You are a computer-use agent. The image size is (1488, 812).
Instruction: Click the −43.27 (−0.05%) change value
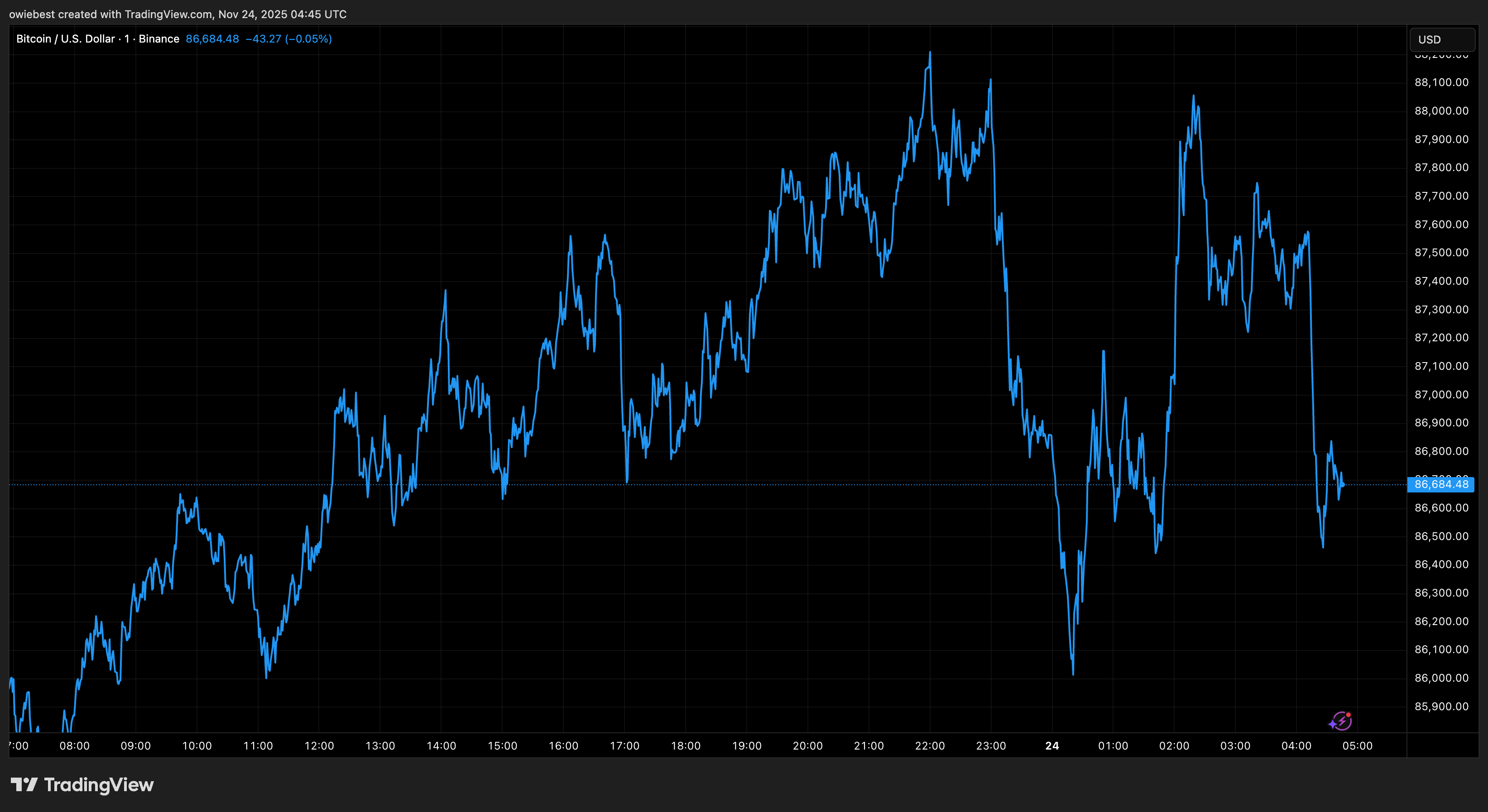288,38
